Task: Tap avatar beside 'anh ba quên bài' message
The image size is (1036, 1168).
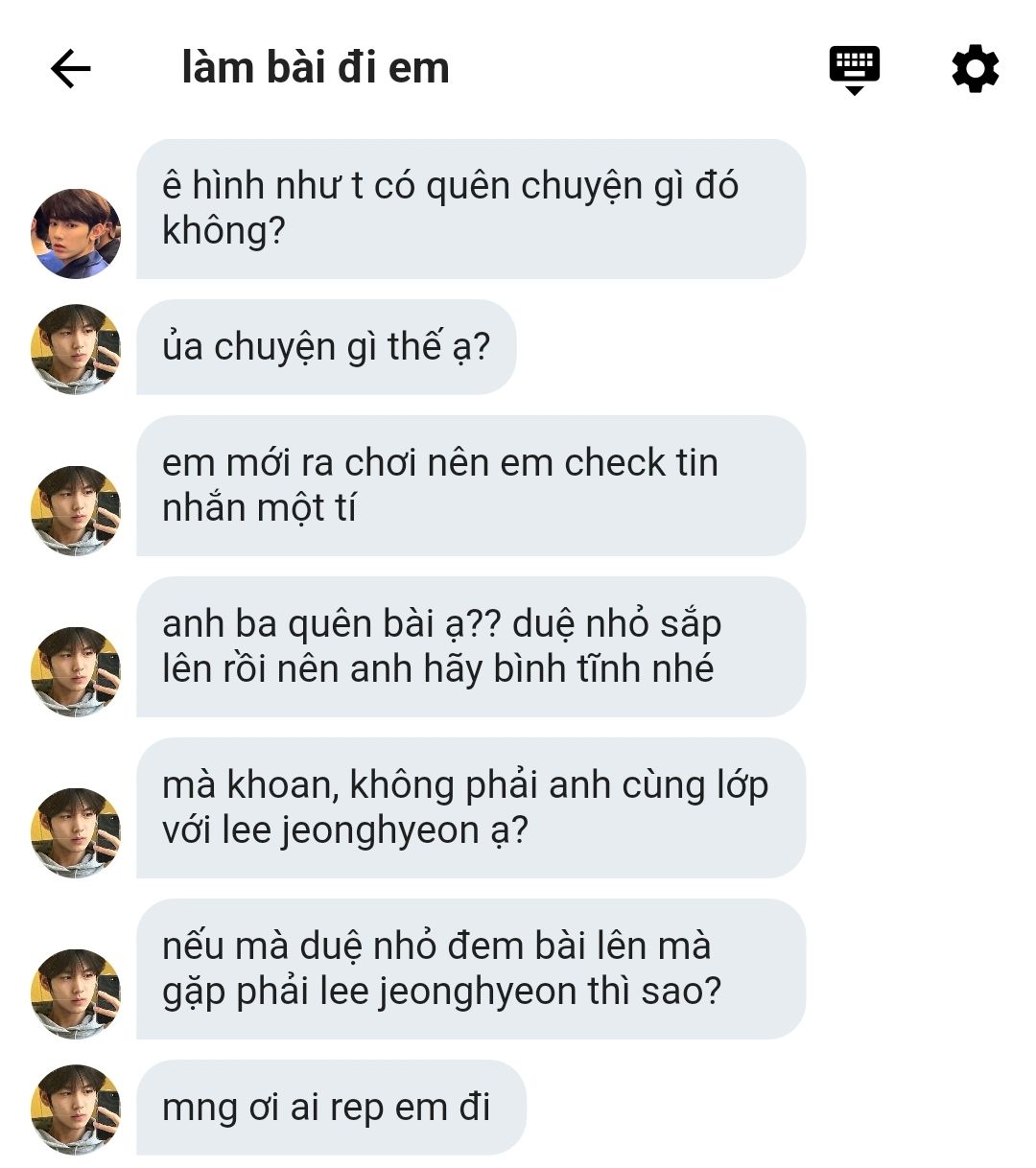Action: pyautogui.click(x=76, y=671)
